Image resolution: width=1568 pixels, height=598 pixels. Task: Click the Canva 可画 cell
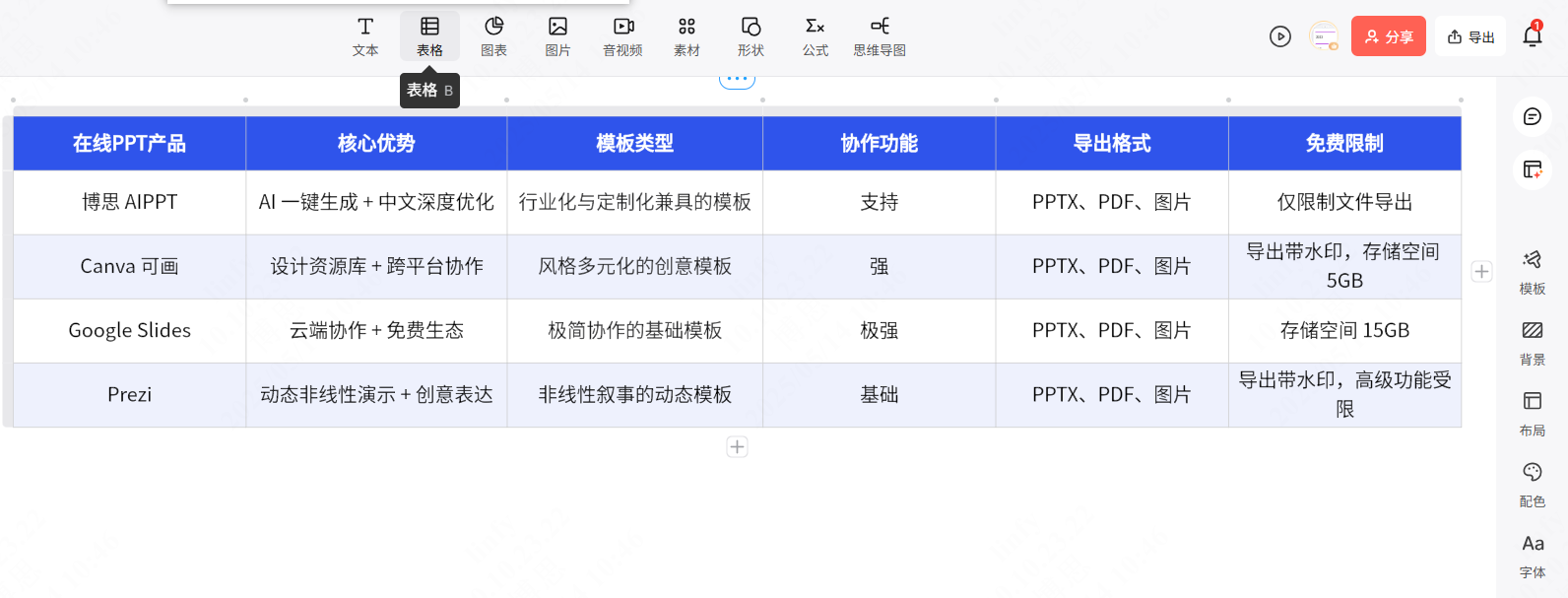[129, 266]
